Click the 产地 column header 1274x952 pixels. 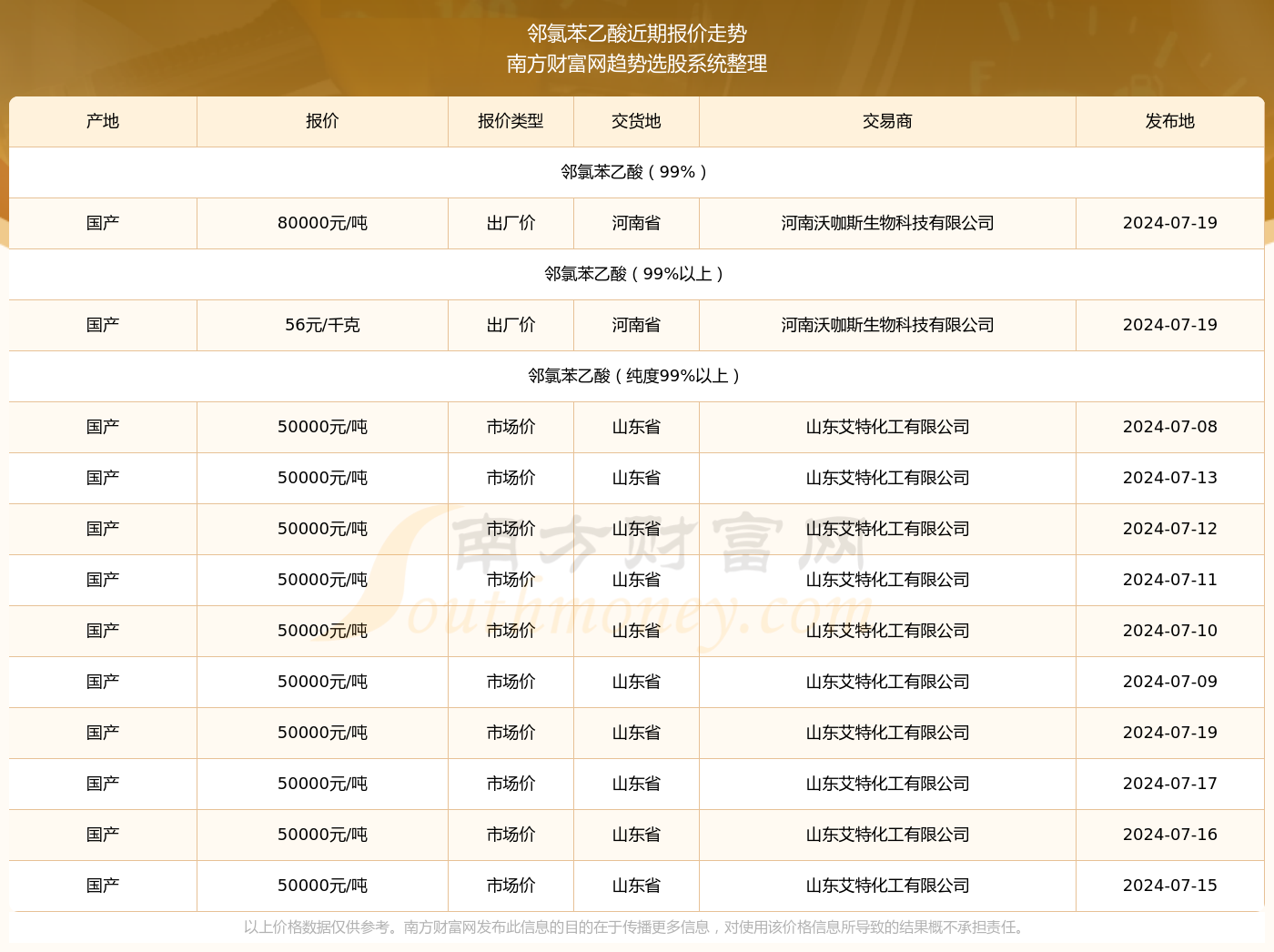[x=103, y=121]
